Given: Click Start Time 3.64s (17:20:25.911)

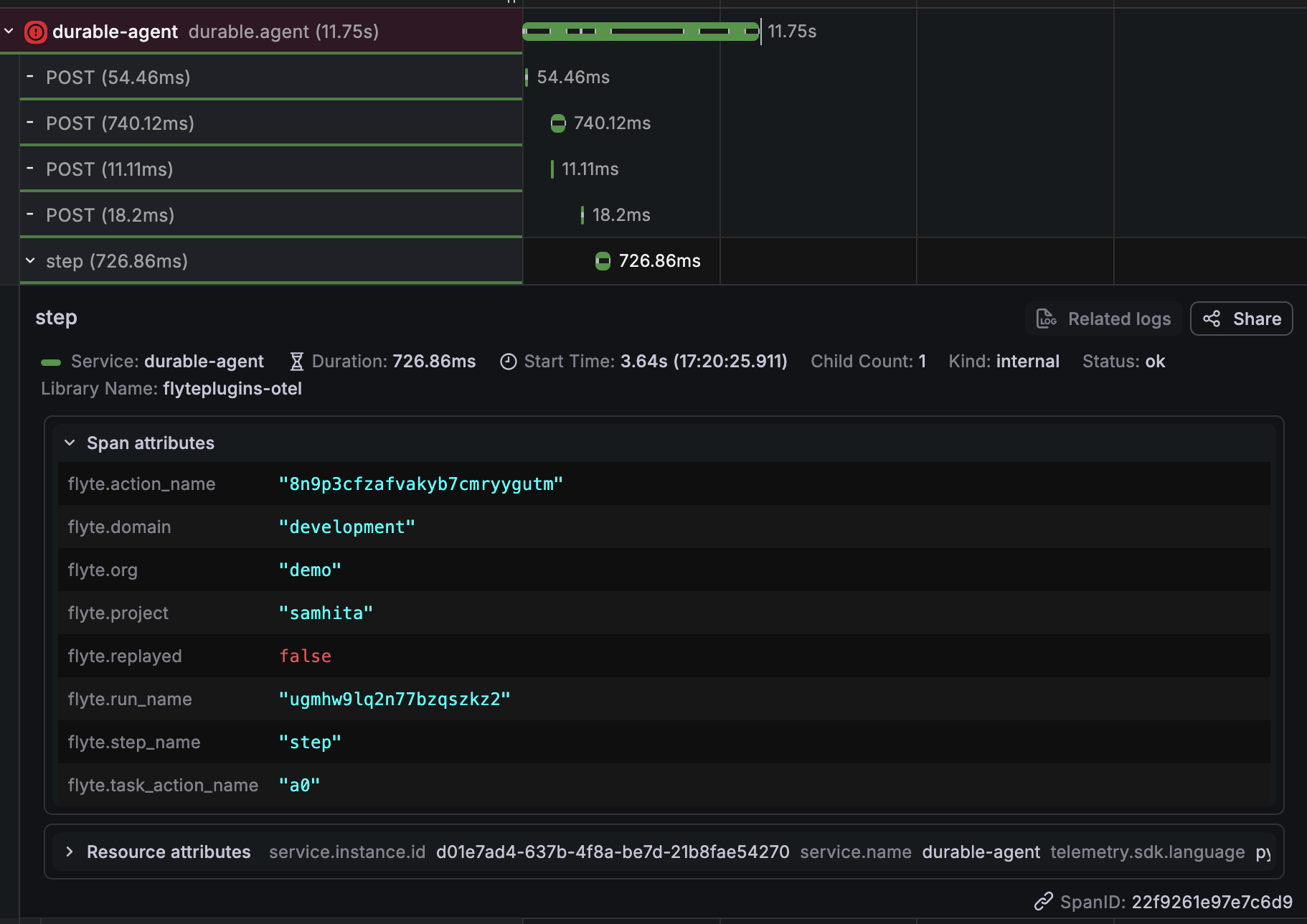Looking at the screenshot, I should tap(656, 362).
